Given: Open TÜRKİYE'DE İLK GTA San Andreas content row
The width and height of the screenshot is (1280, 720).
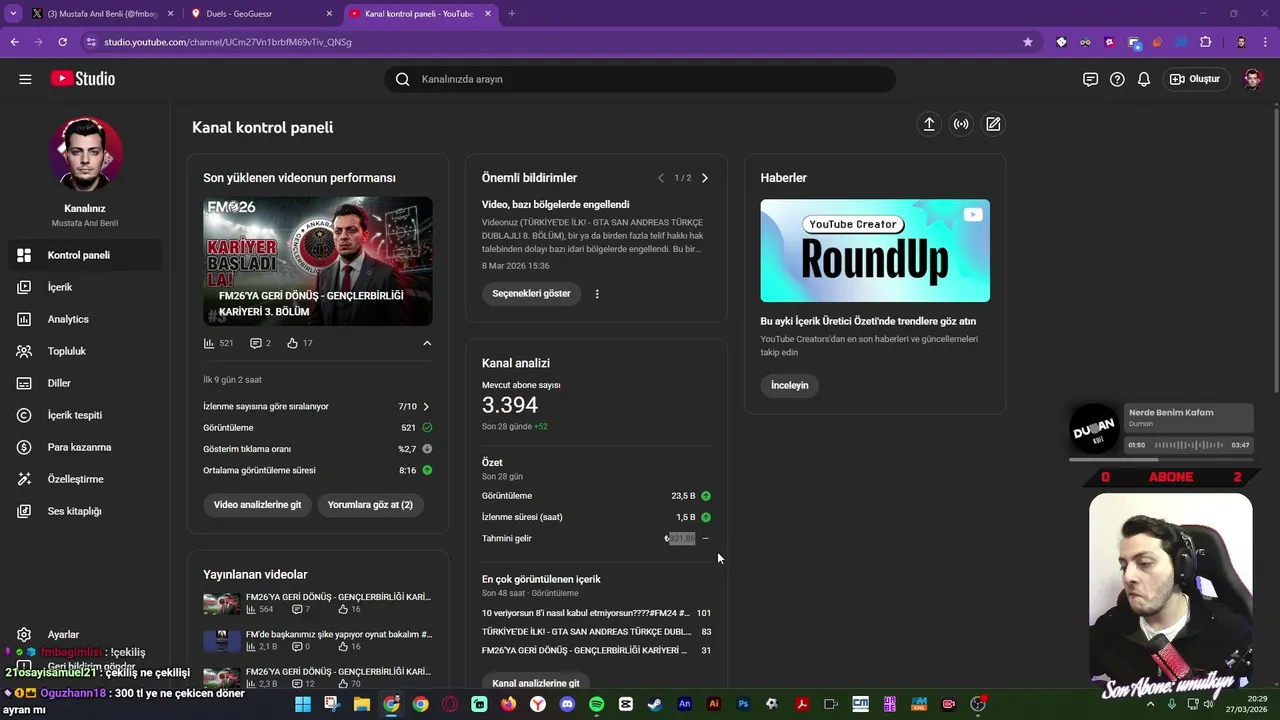Looking at the screenshot, I should coord(597,632).
